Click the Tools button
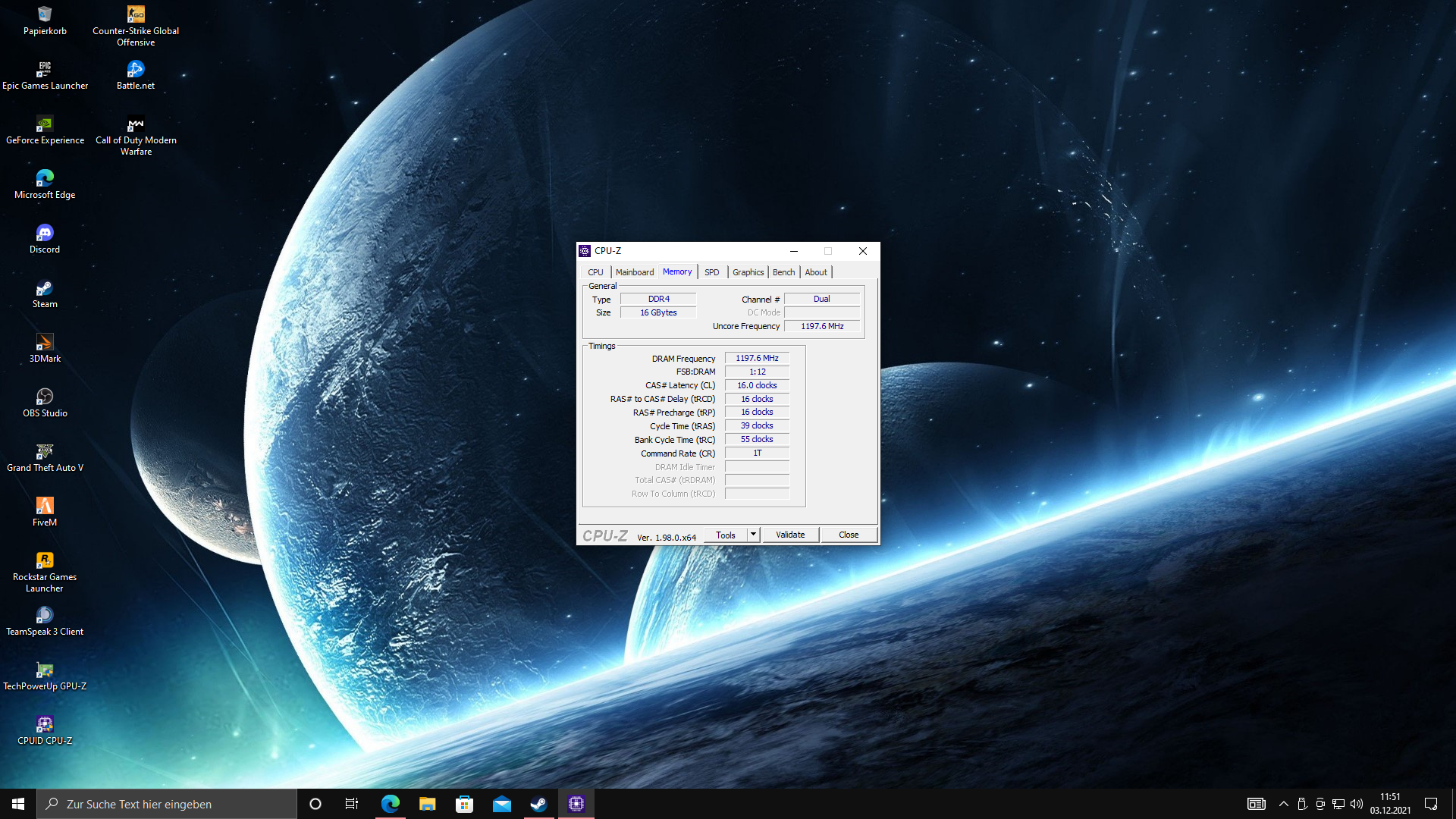 tap(725, 535)
